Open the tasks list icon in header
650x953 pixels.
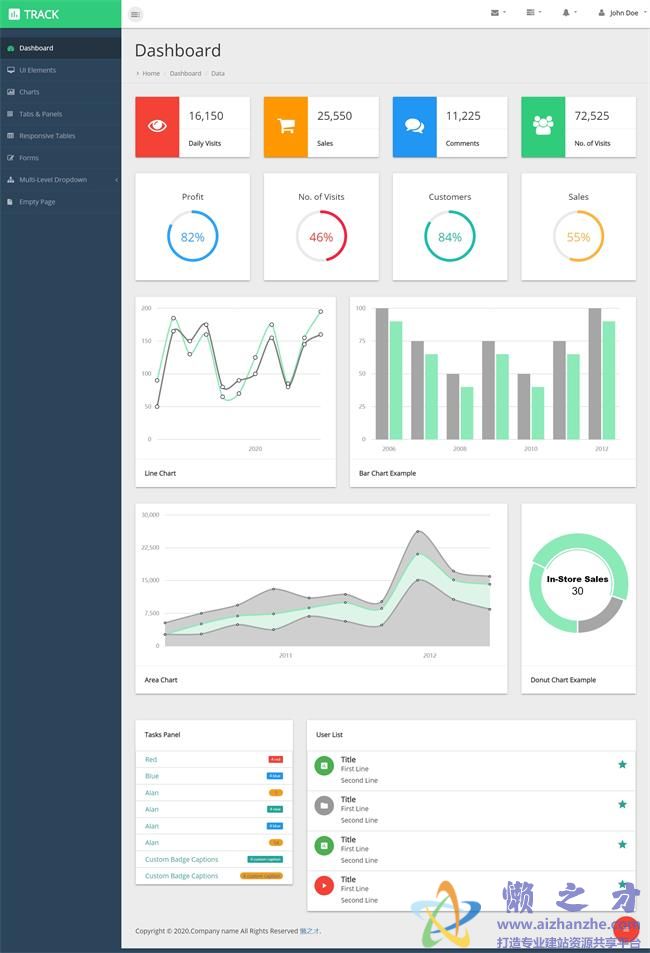(x=533, y=13)
